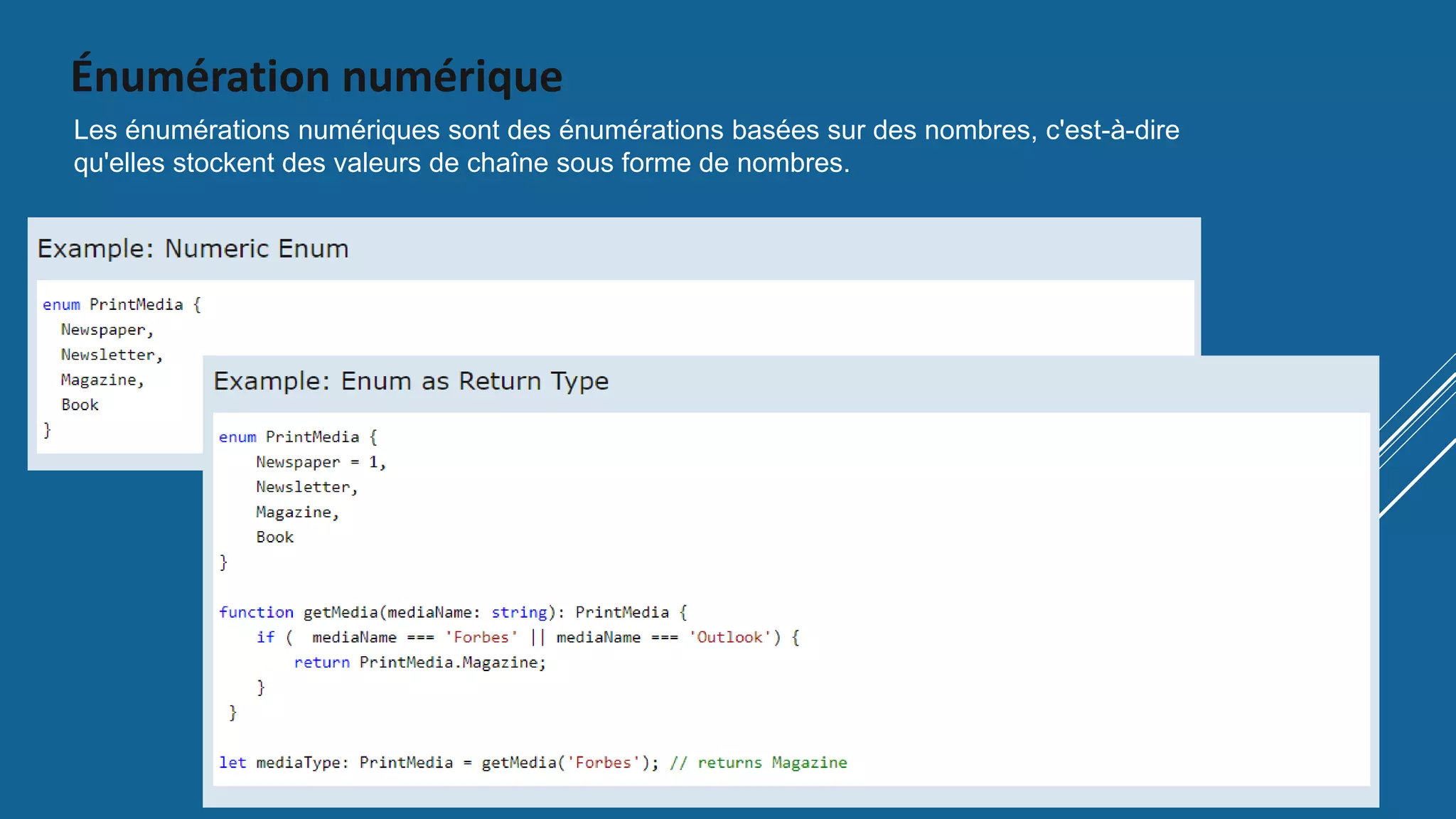This screenshot has width=1456, height=819.
Task: Click the 'Example: Numeric Enum' heading
Action: [193, 249]
